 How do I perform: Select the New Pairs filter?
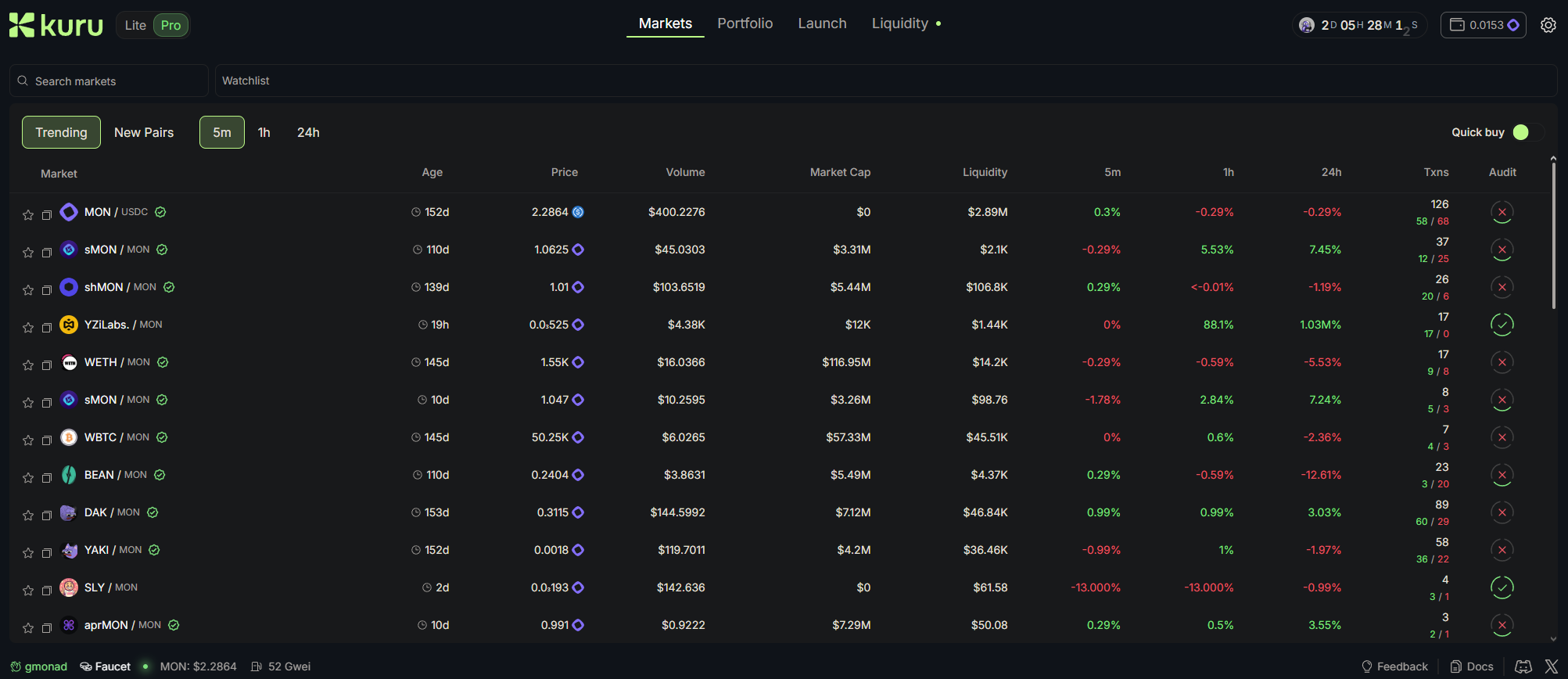click(144, 132)
